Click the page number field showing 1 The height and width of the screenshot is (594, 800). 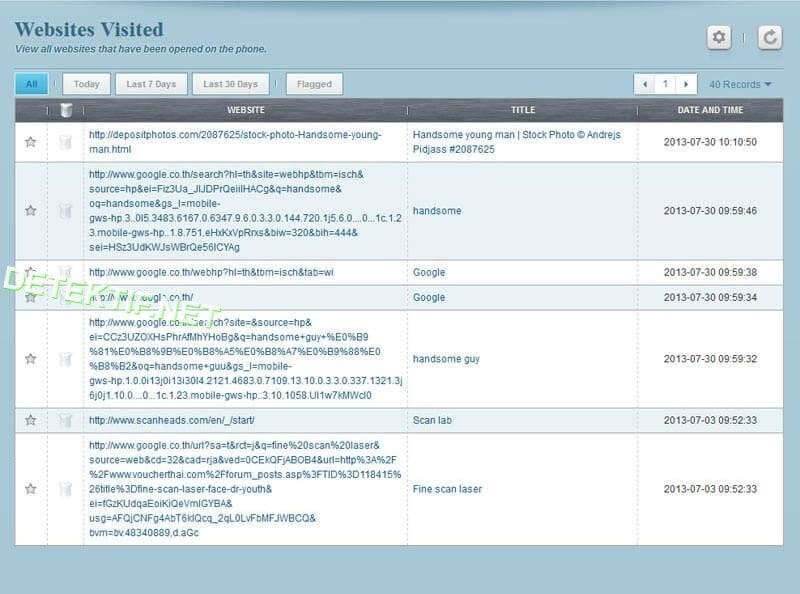(x=664, y=84)
